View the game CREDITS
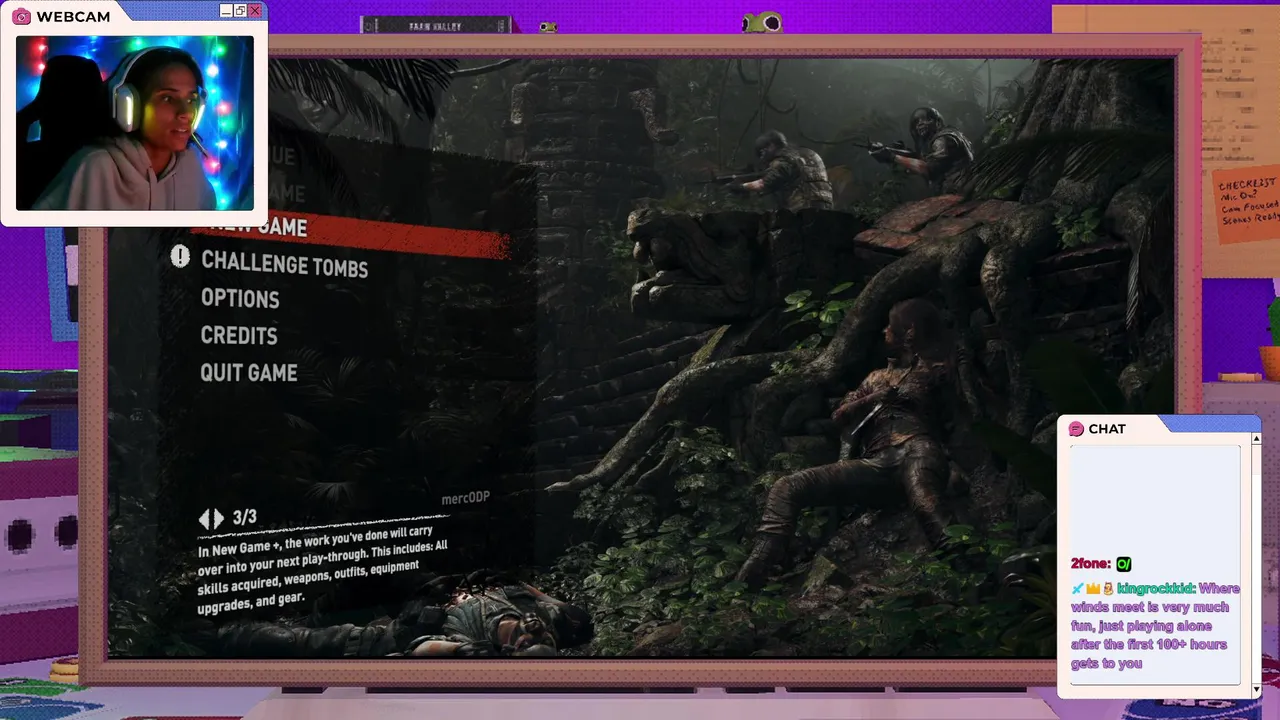The image size is (1280, 720). pyautogui.click(x=239, y=336)
